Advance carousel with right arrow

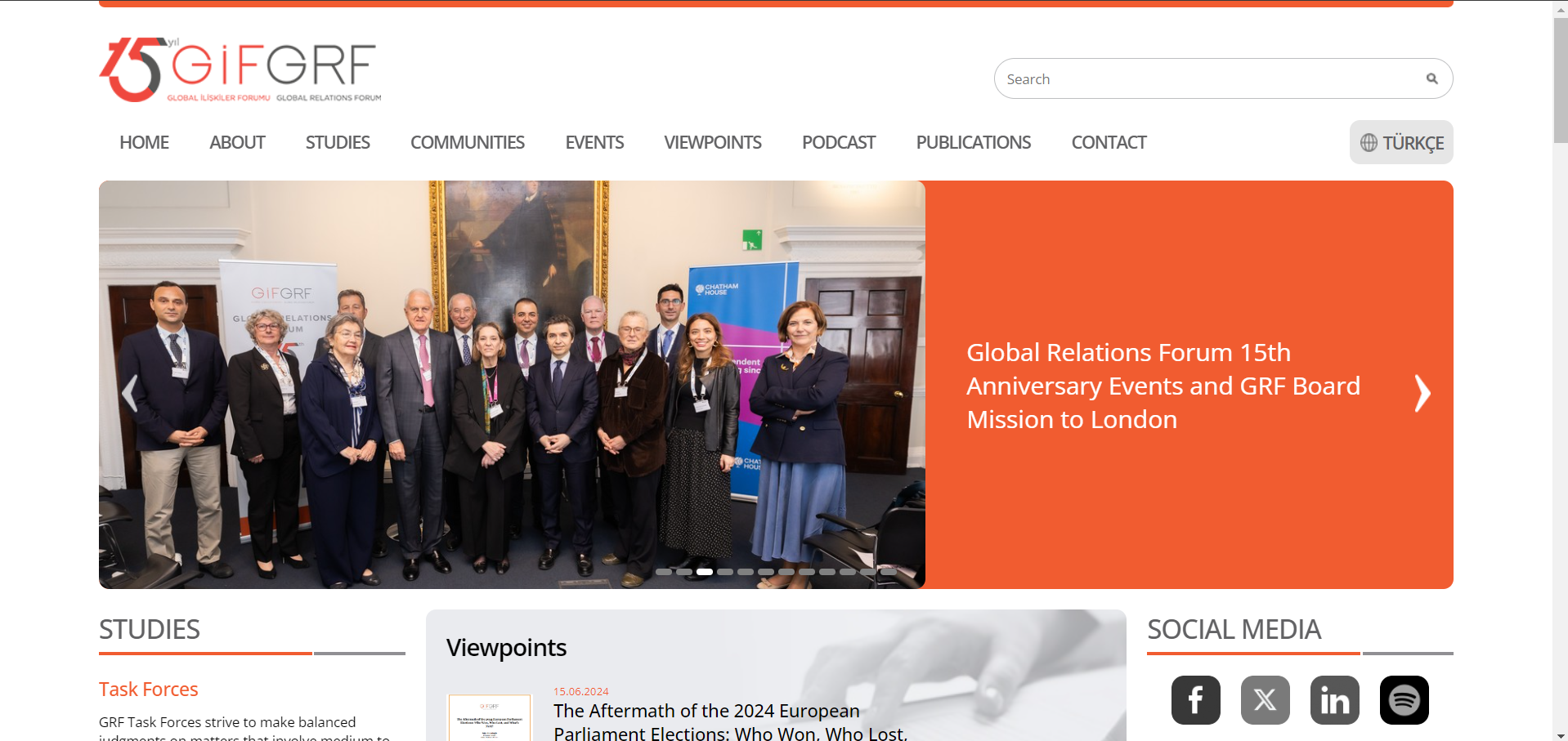pyautogui.click(x=1422, y=393)
